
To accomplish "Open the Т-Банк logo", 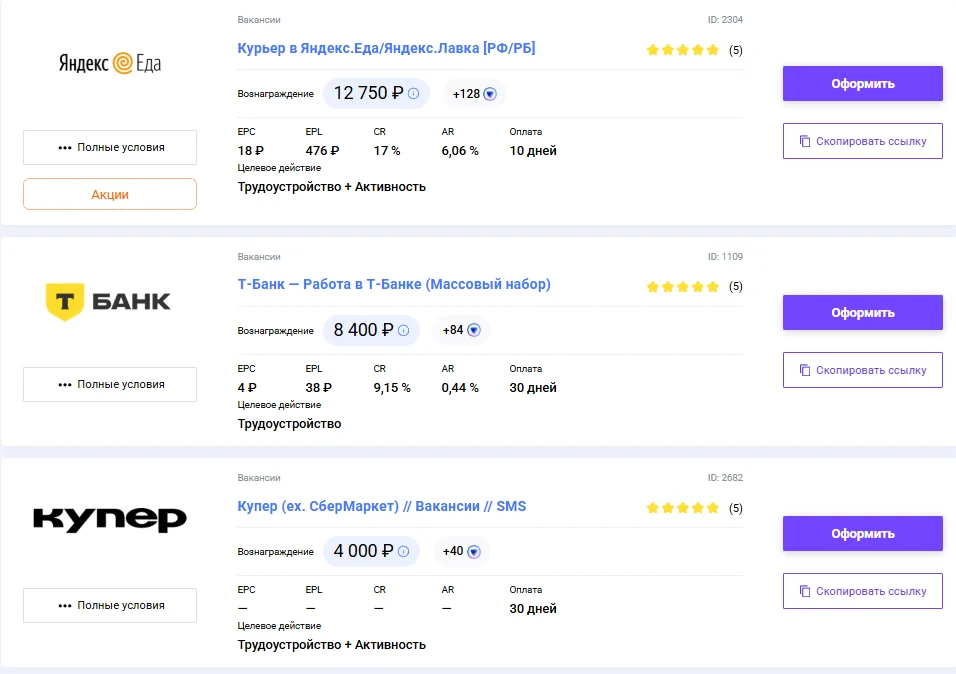I will (109, 301).
